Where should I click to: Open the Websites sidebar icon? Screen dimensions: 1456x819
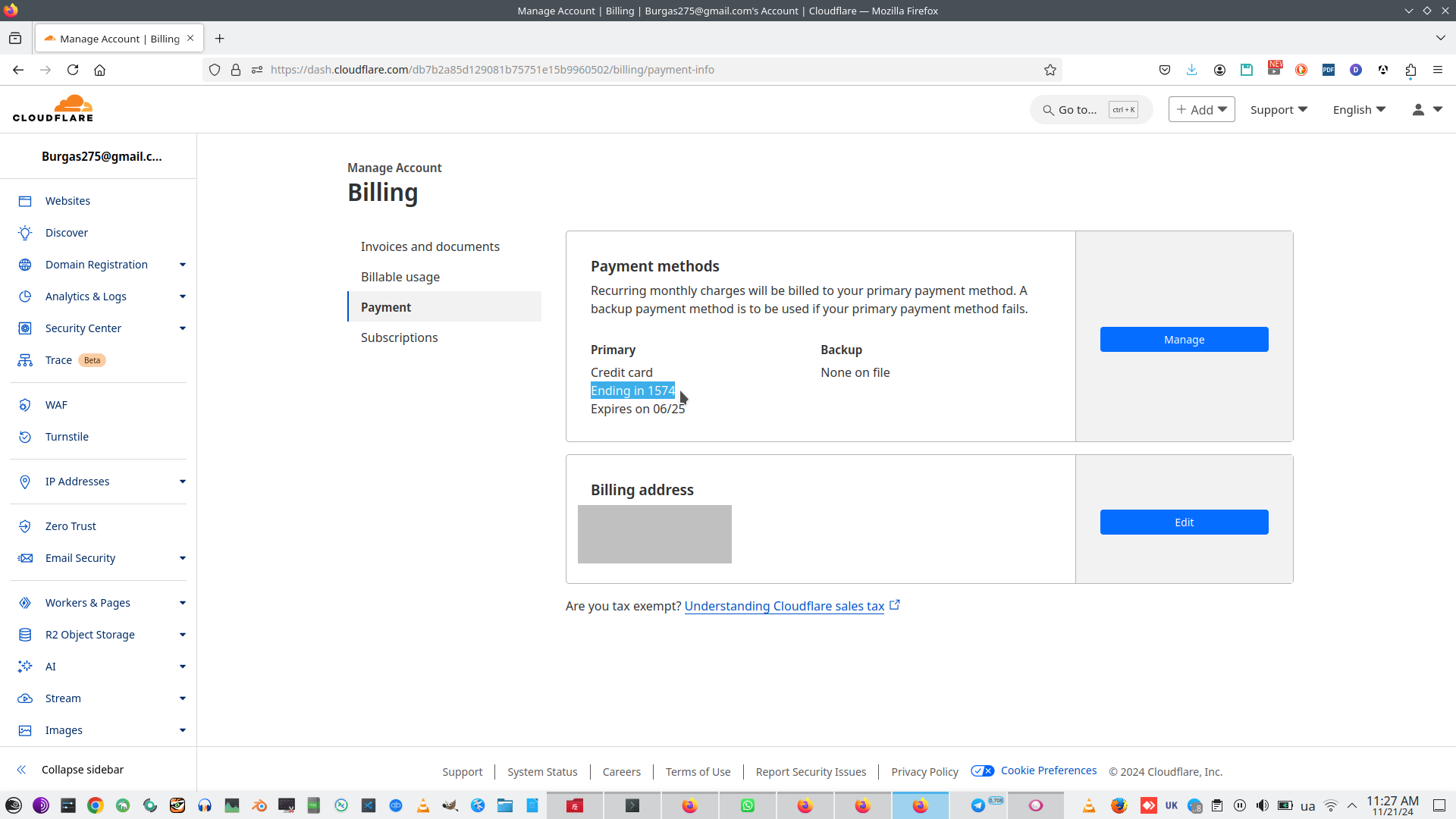tap(25, 201)
